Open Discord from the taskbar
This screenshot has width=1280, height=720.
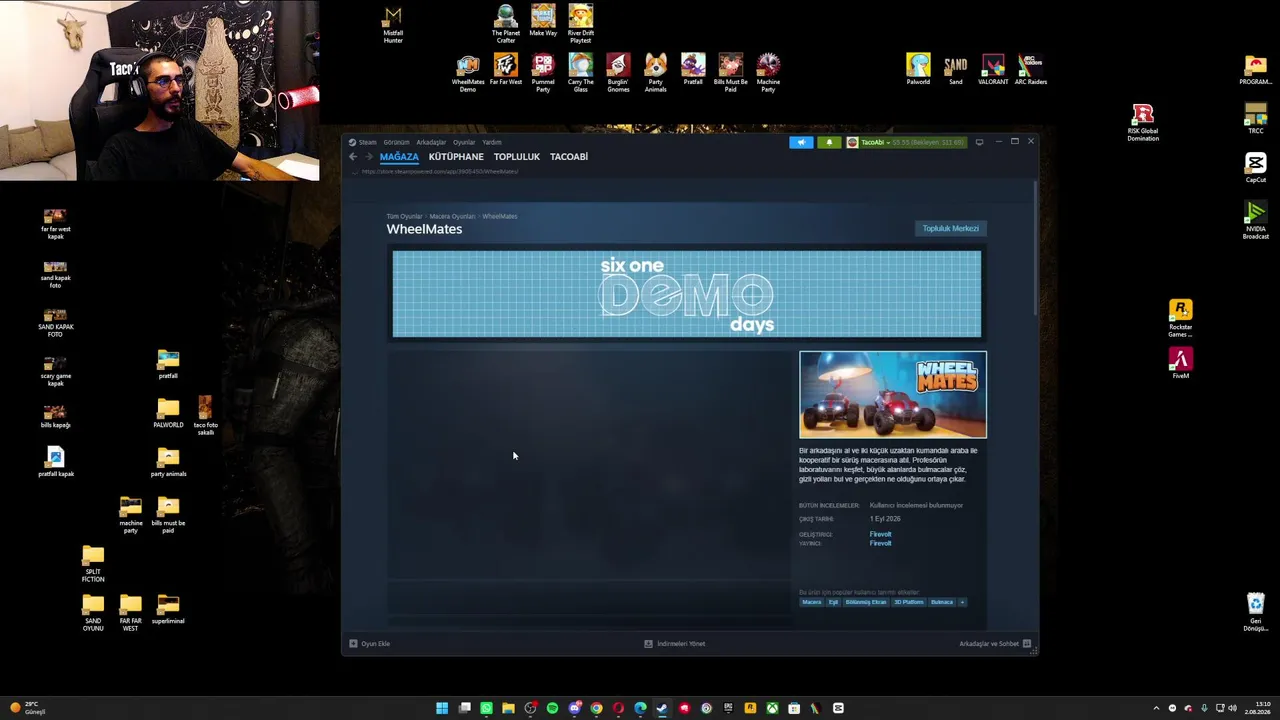point(574,708)
